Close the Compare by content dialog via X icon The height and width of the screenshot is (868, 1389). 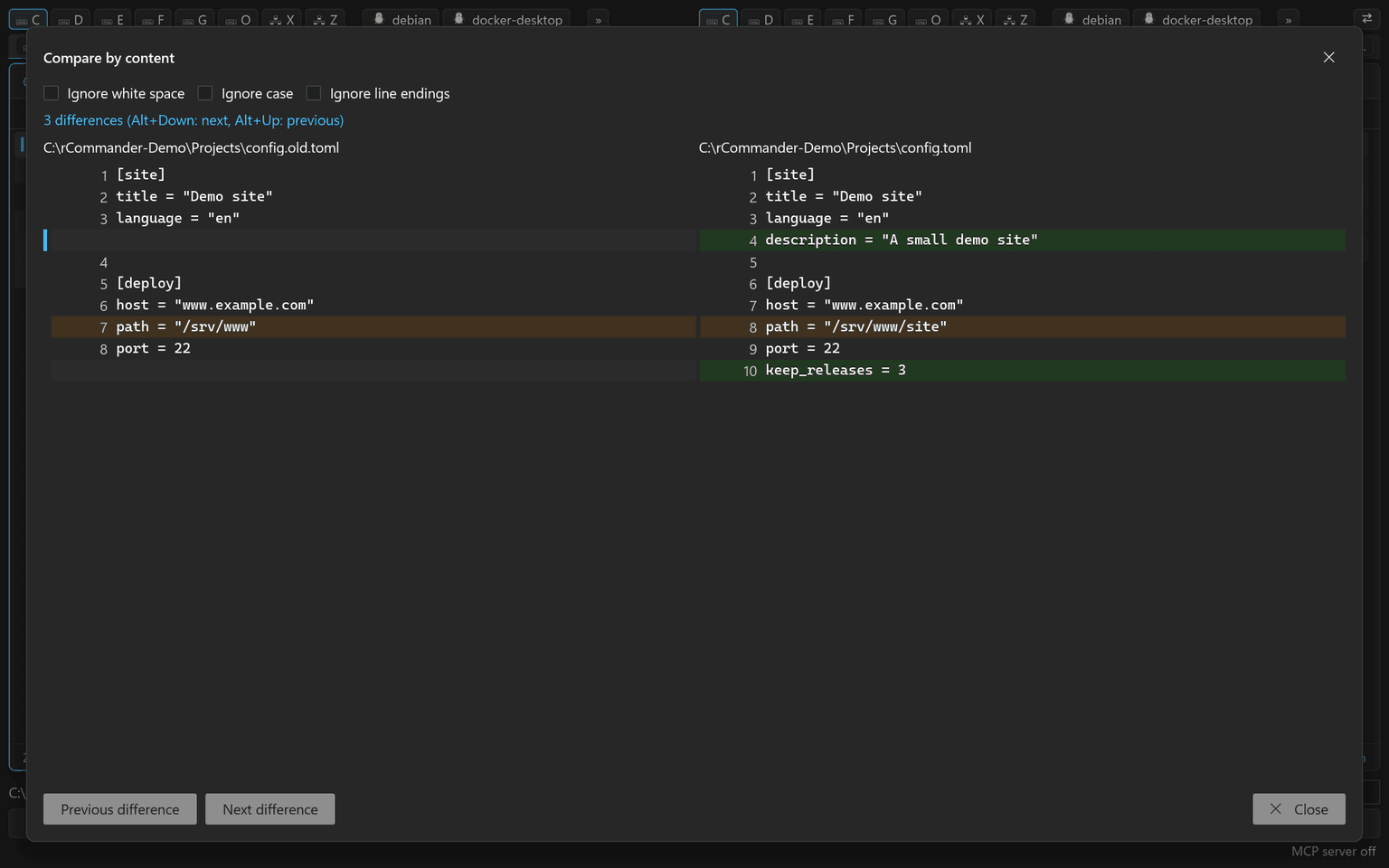click(1328, 57)
